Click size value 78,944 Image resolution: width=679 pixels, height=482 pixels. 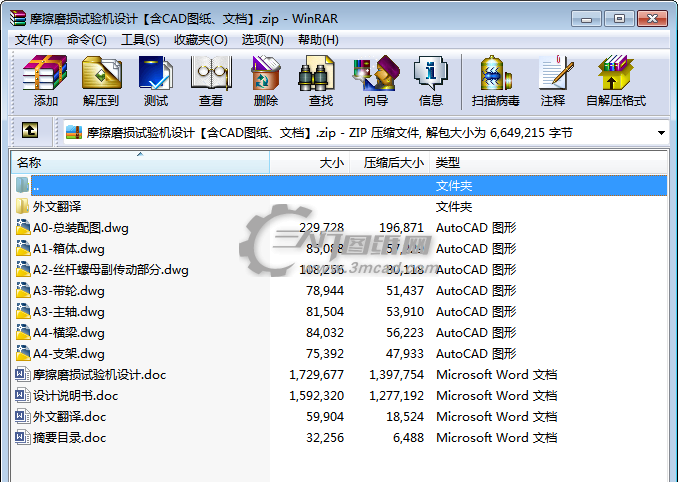tap(325, 291)
